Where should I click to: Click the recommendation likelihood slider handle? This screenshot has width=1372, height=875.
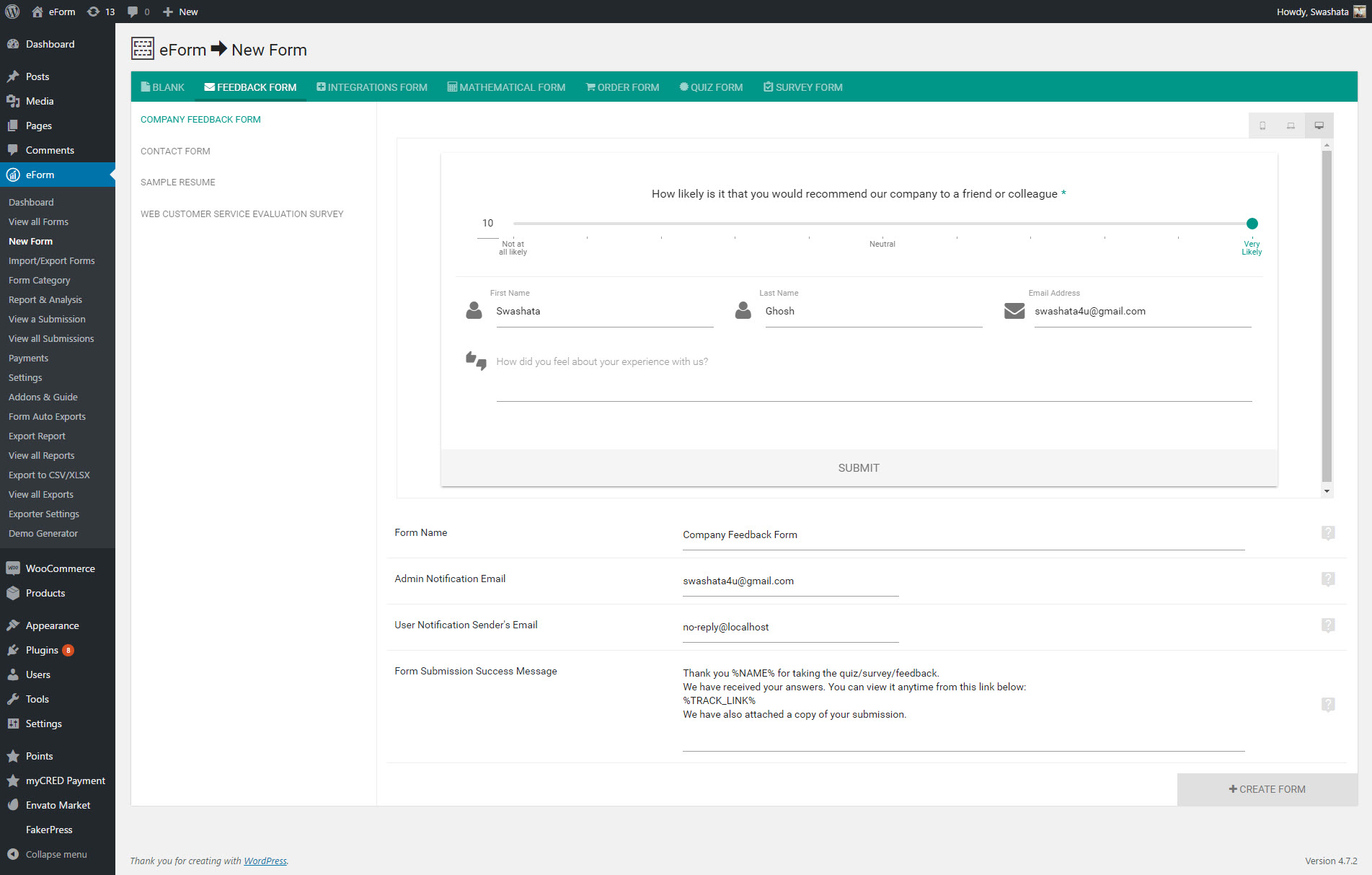1252,224
